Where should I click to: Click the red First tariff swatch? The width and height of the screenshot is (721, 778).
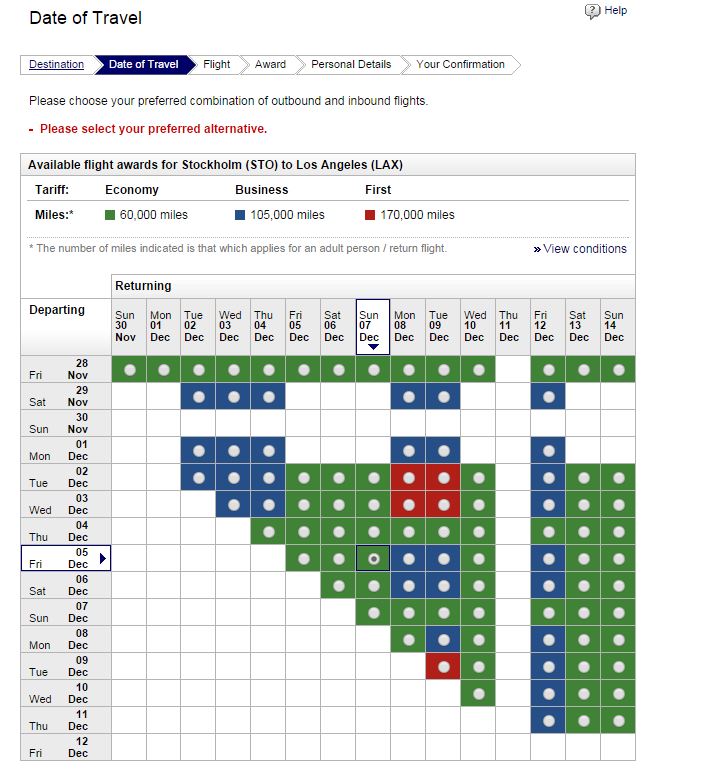click(x=370, y=215)
